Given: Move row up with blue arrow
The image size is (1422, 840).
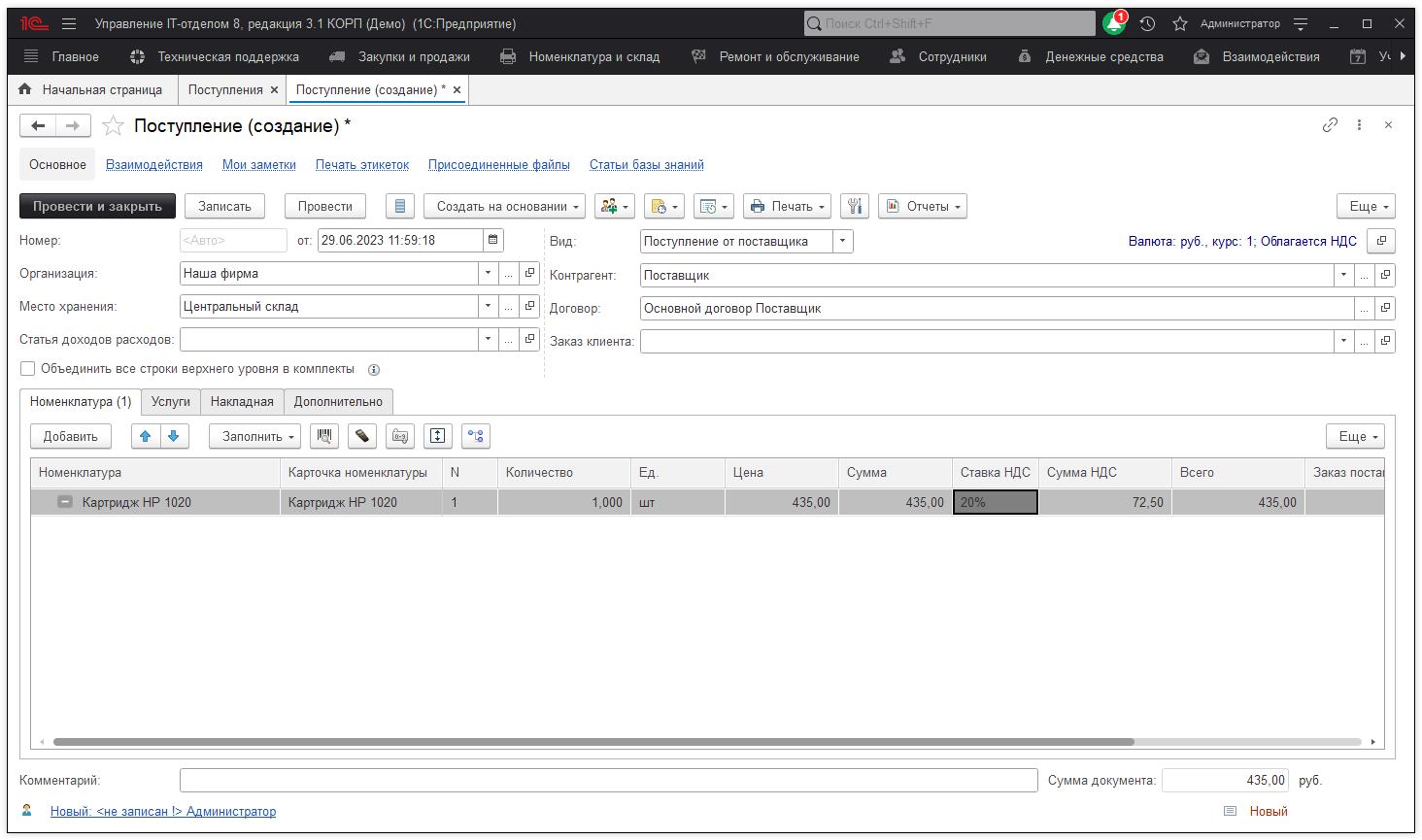Looking at the screenshot, I should pos(146,436).
